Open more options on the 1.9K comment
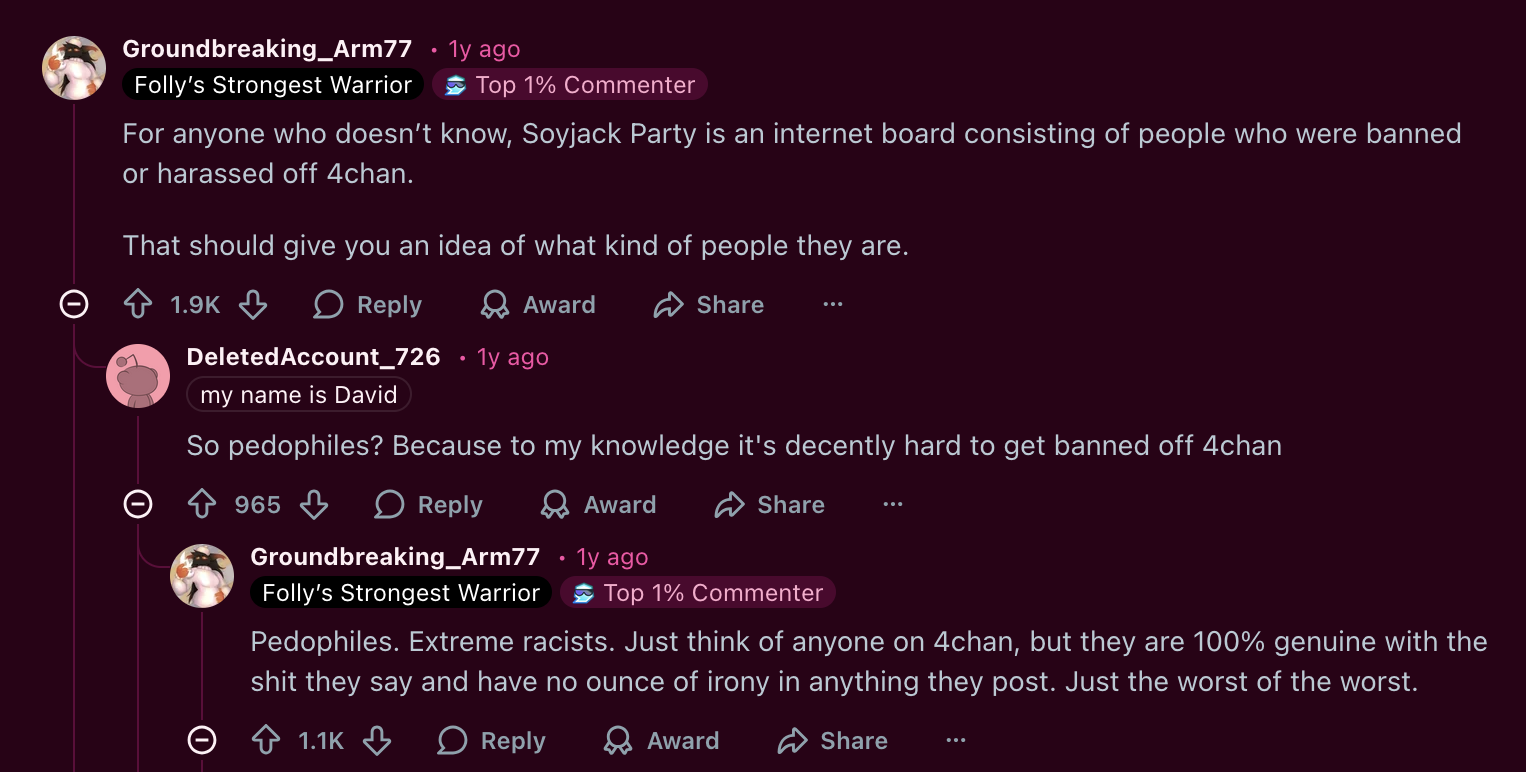Image resolution: width=1526 pixels, height=772 pixels. (x=833, y=305)
